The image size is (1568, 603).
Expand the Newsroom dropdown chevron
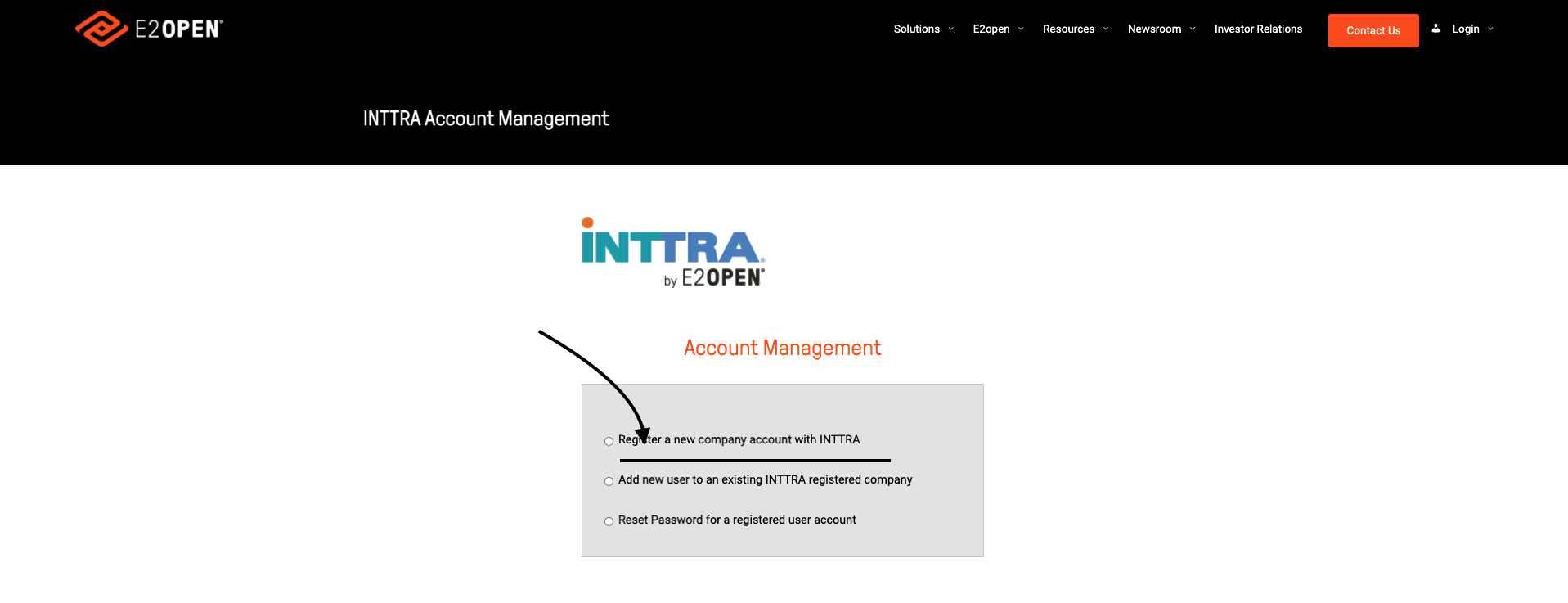tap(1193, 29)
